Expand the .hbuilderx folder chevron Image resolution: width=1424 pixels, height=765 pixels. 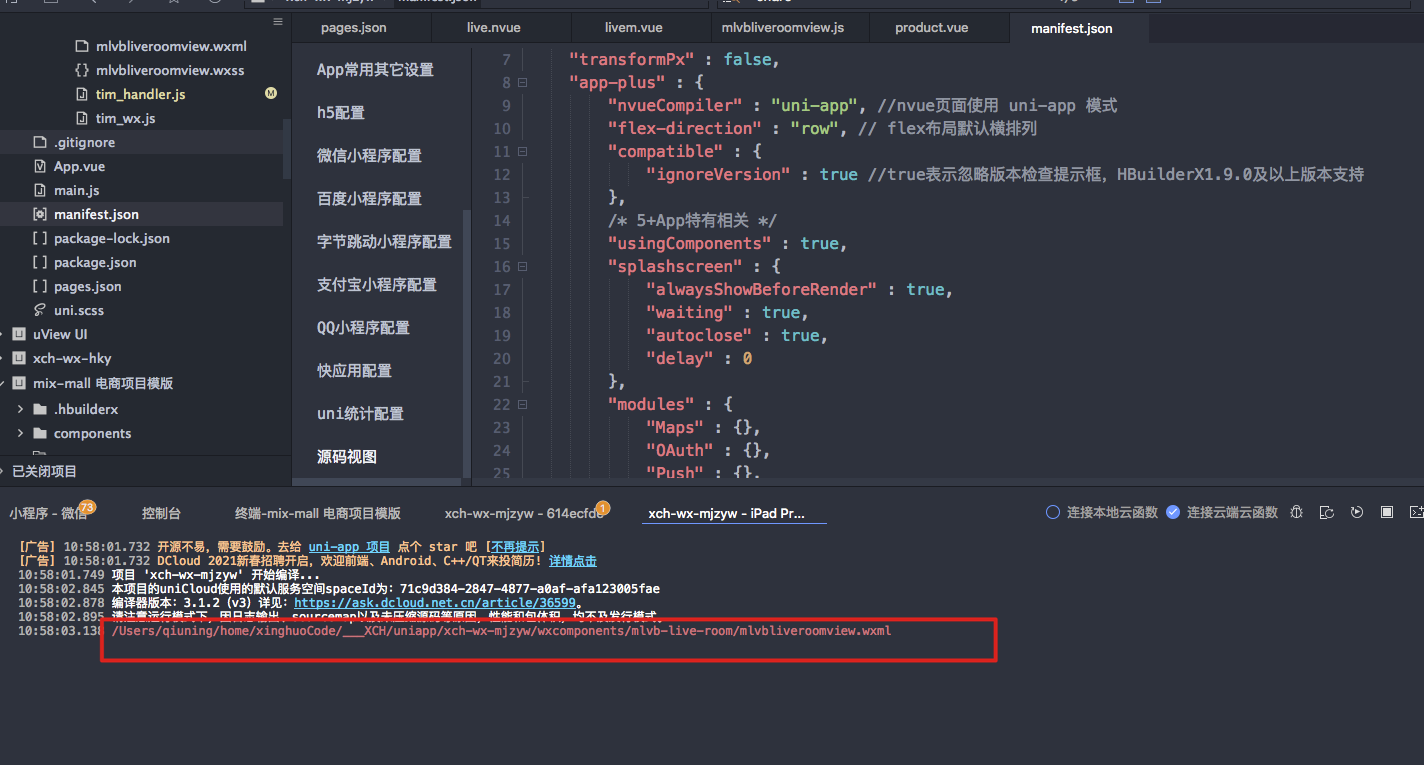[x=20, y=409]
